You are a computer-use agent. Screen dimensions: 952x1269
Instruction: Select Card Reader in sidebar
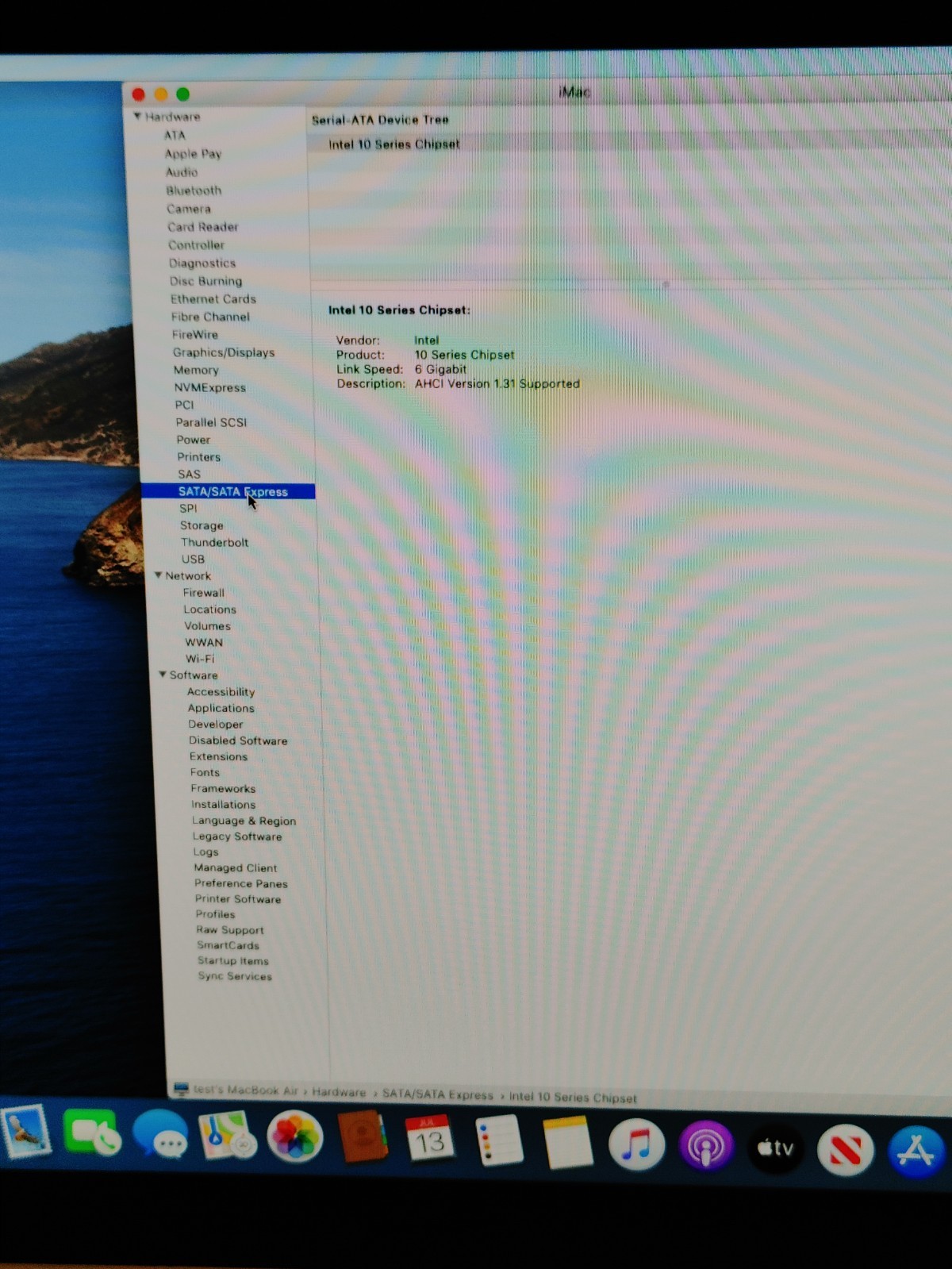pyautogui.click(x=202, y=226)
